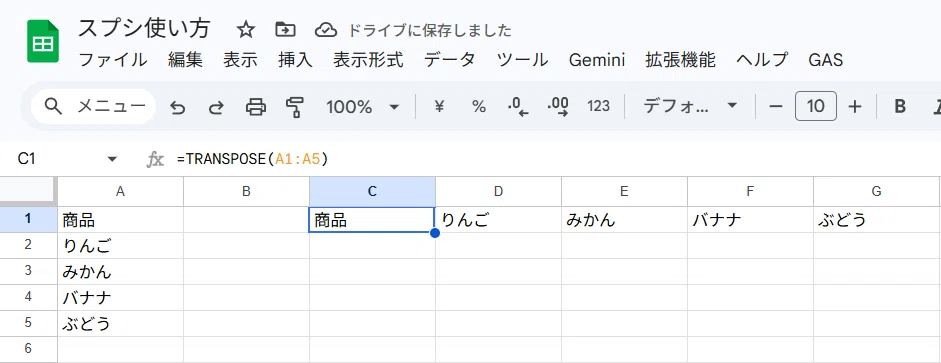Click the font size field showing 10
This screenshot has height=363, width=941.
[816, 107]
